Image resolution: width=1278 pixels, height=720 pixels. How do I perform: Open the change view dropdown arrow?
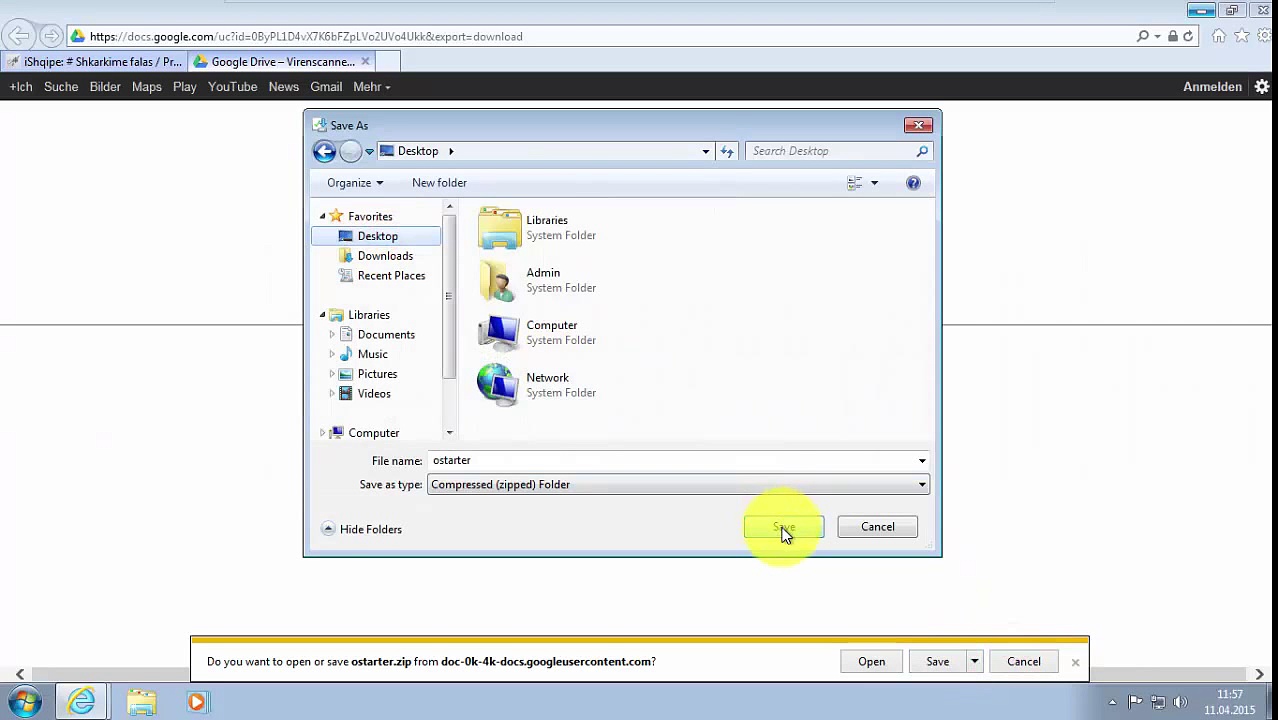click(874, 183)
